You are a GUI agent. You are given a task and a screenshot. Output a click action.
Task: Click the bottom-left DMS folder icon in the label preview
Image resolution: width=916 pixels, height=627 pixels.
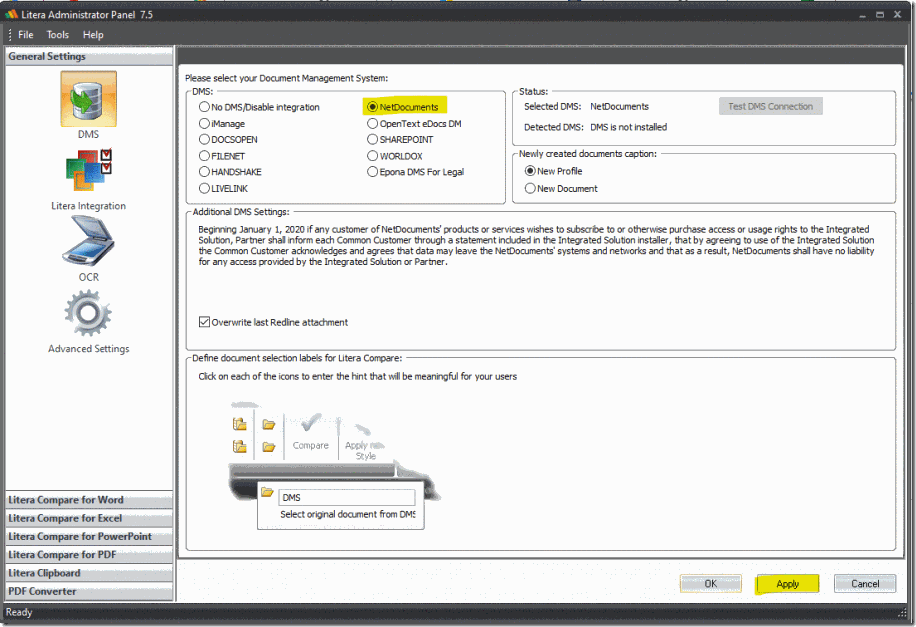[x=240, y=446]
